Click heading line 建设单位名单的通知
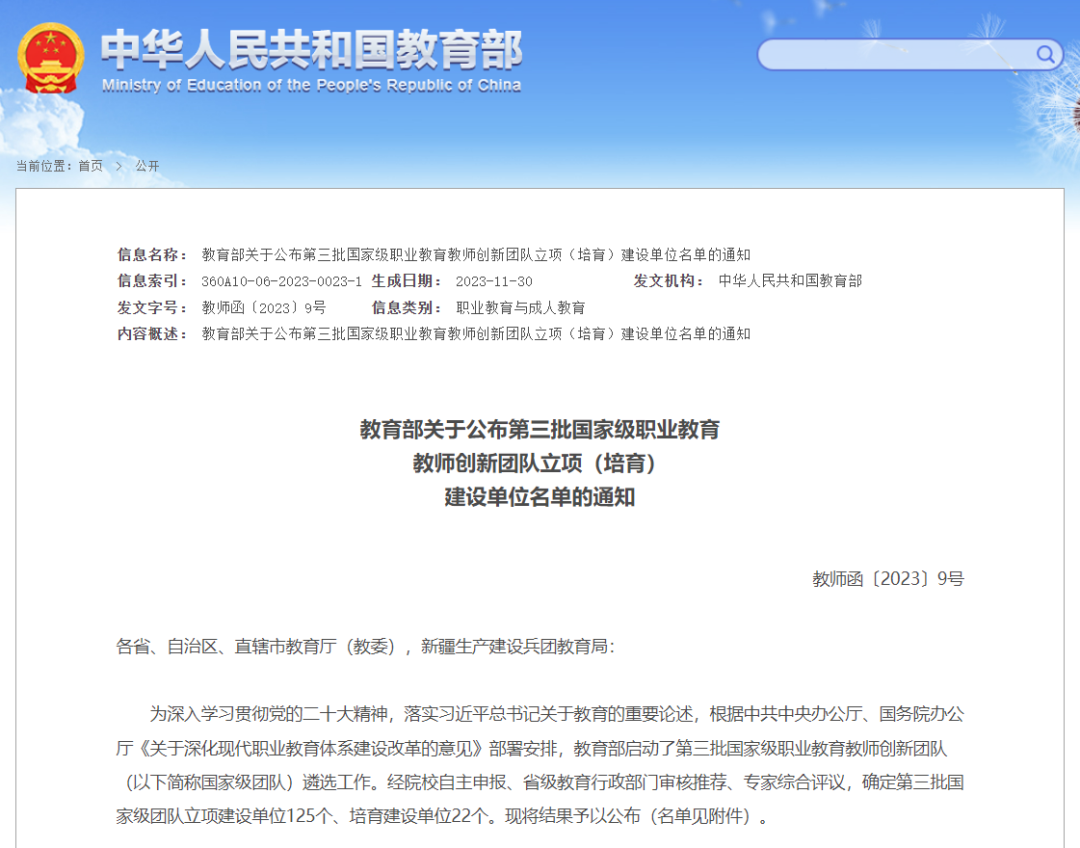The height and width of the screenshot is (848, 1080). point(540,497)
